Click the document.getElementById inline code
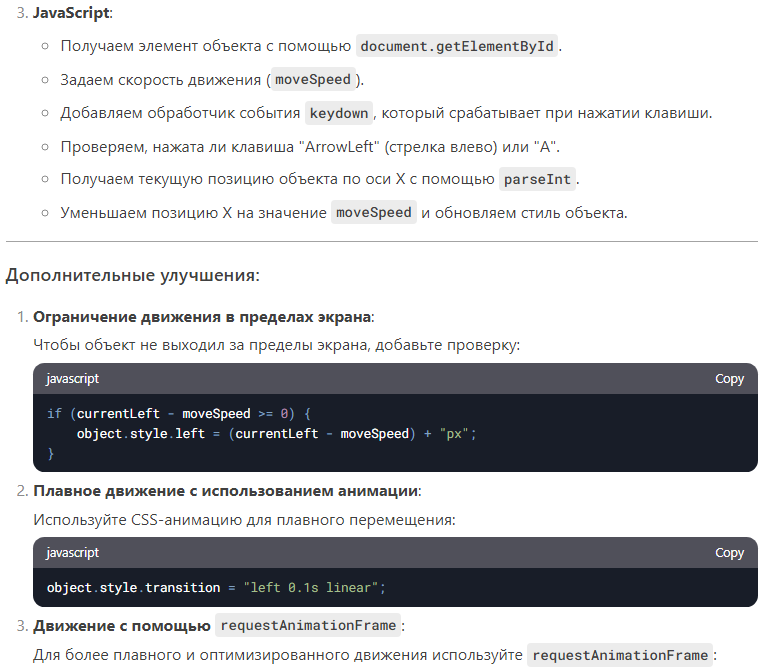 [458, 46]
